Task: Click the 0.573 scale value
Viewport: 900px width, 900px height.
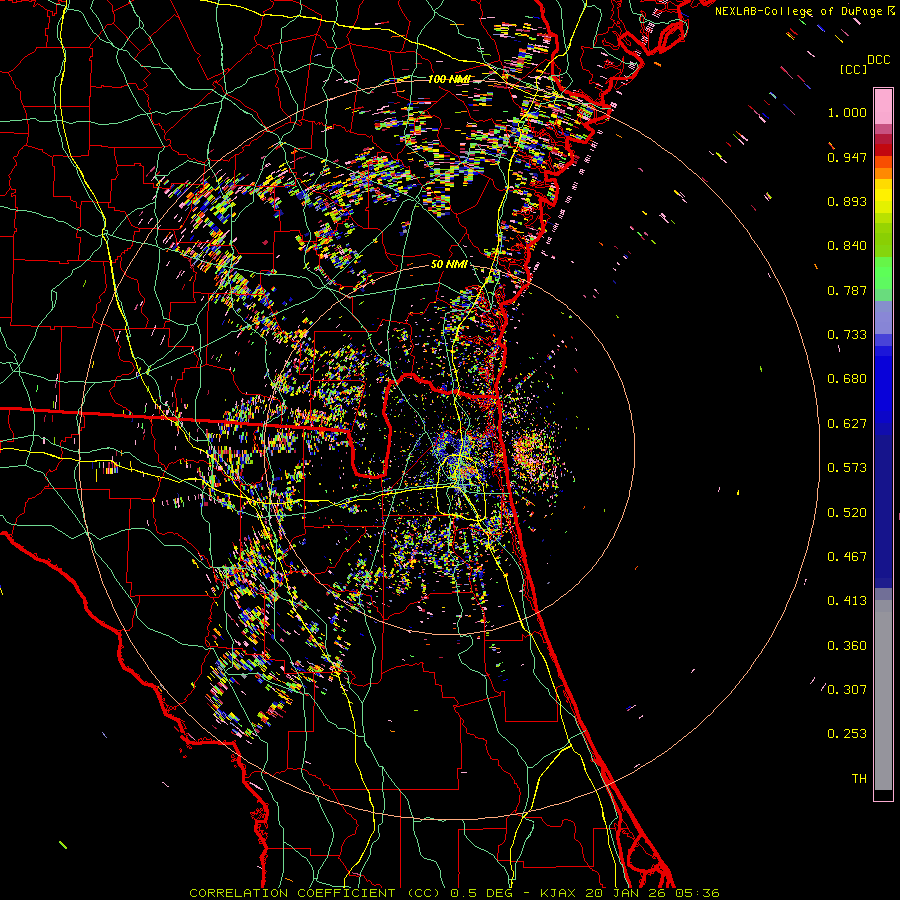Action: (847, 468)
